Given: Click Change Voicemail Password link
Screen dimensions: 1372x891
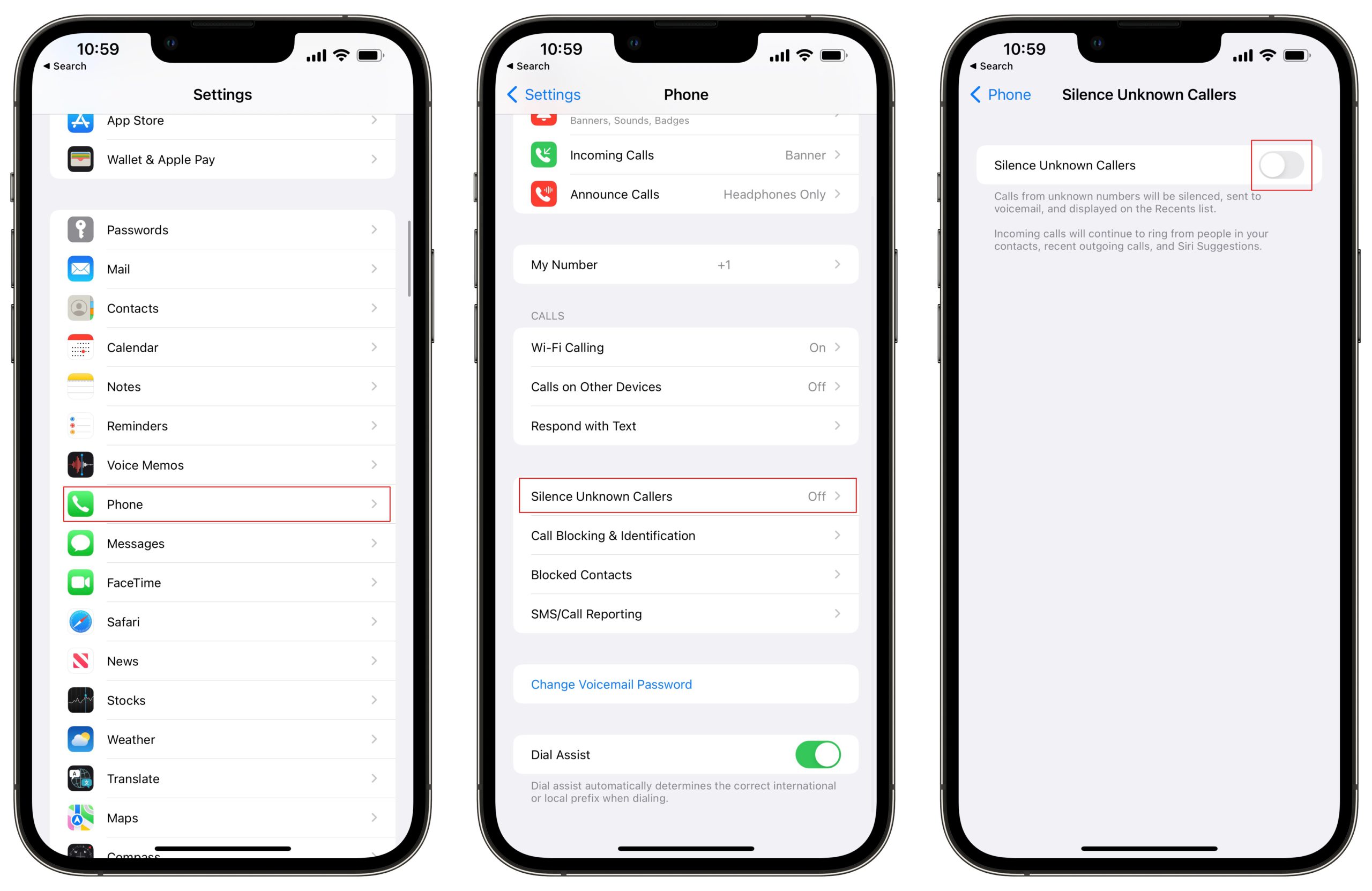Looking at the screenshot, I should 612,684.
